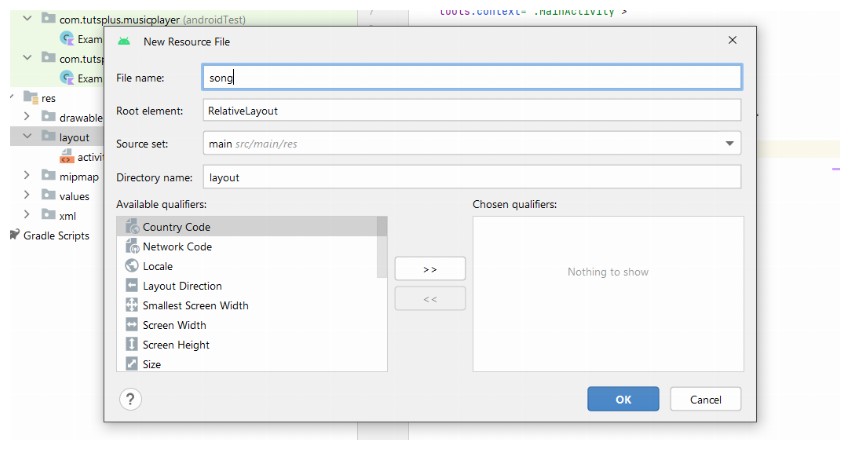The image size is (850, 450).
Task: Click the Screen Width qualifier icon
Action: pyautogui.click(x=132, y=325)
